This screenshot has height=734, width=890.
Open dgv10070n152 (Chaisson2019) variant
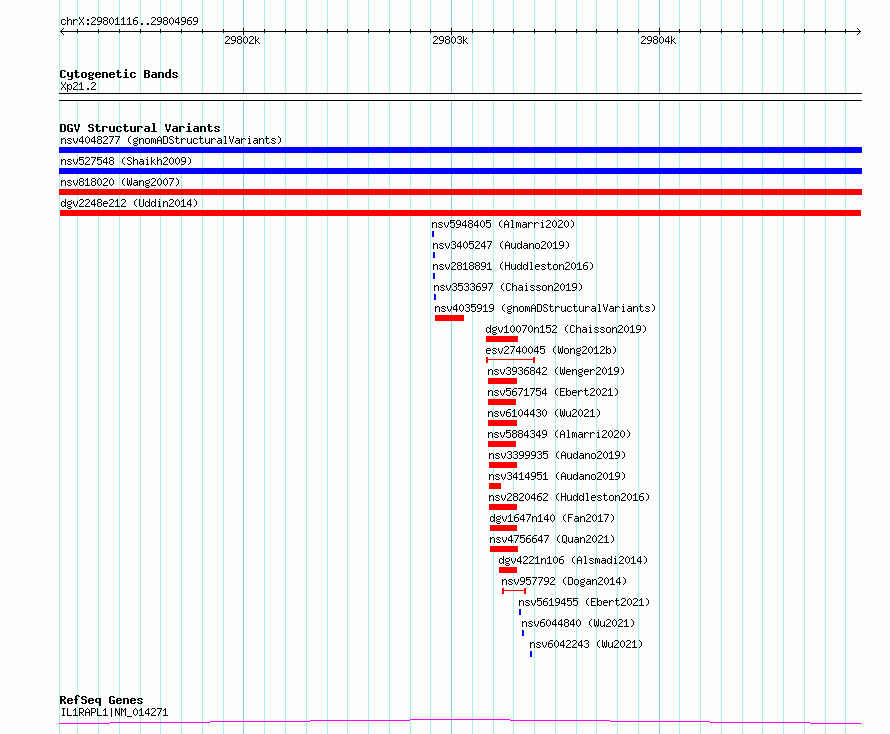[566, 329]
